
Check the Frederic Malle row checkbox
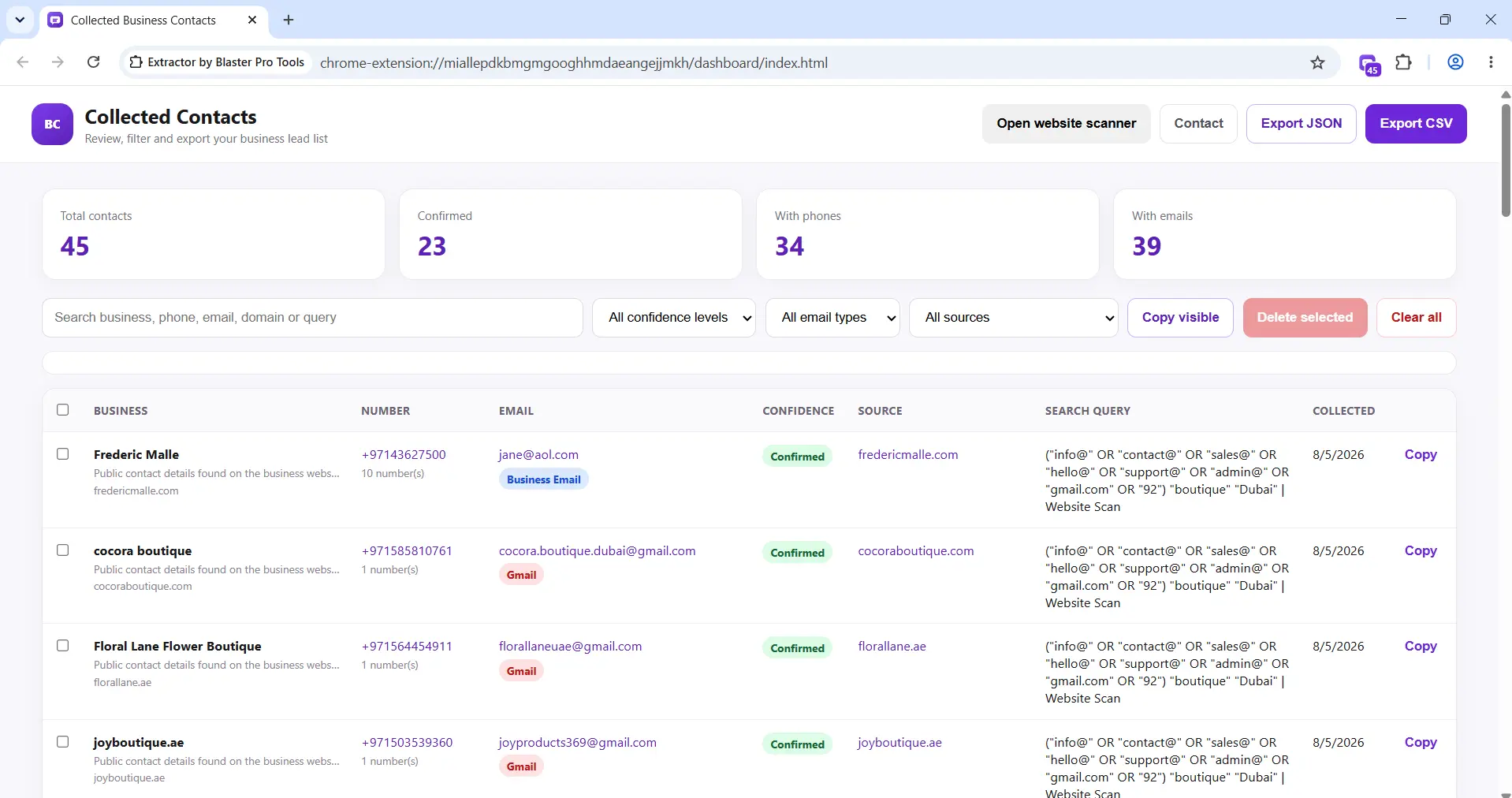(63, 454)
